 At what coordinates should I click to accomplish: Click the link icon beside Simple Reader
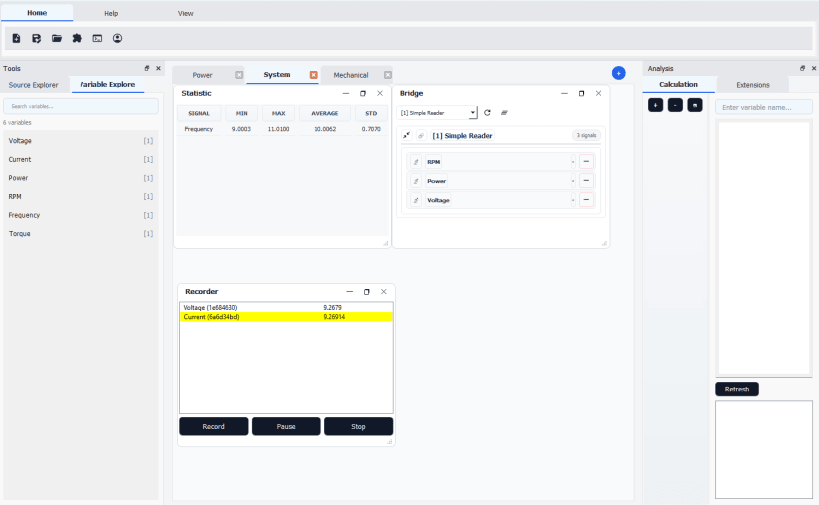pyautogui.click(x=421, y=135)
